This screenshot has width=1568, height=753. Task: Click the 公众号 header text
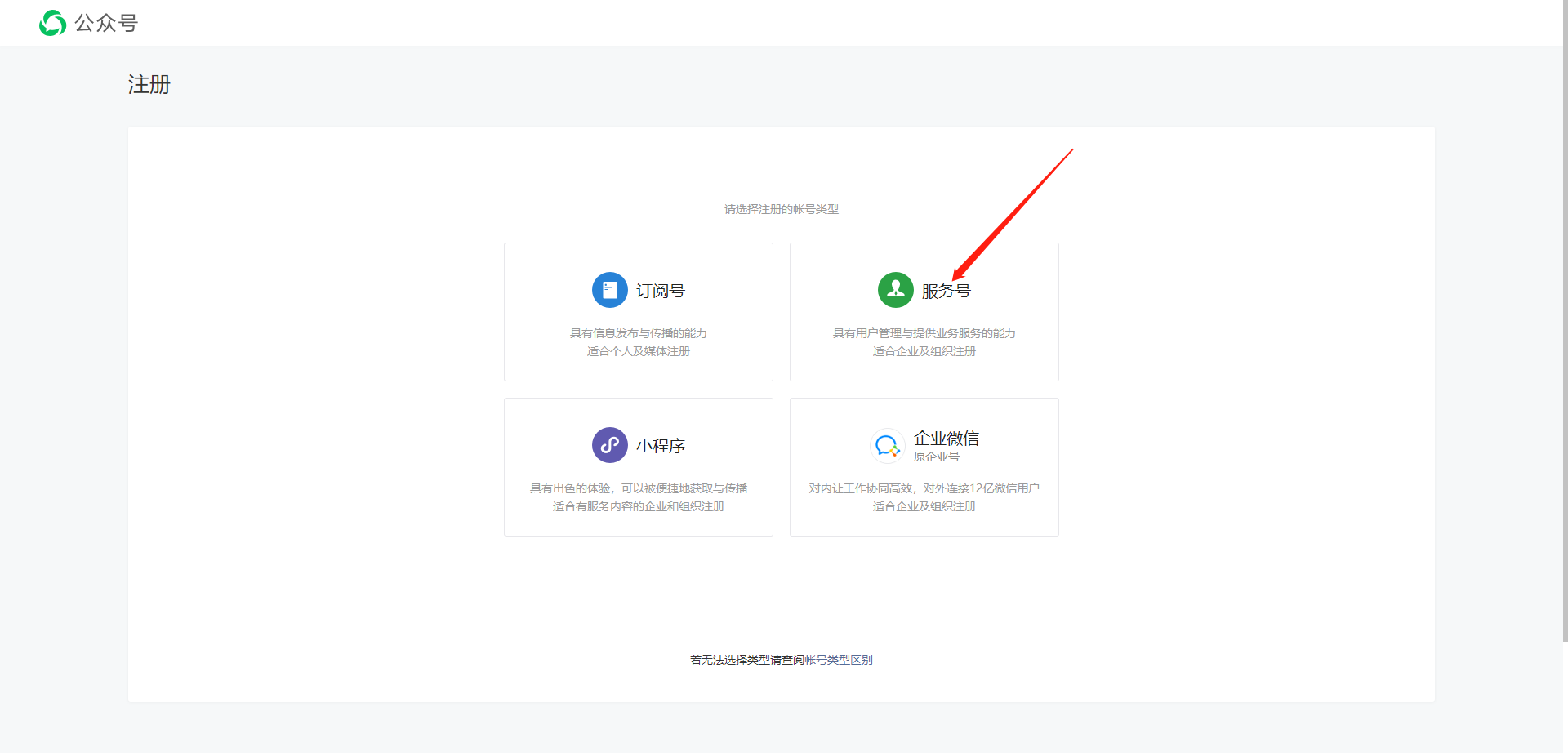[106, 23]
